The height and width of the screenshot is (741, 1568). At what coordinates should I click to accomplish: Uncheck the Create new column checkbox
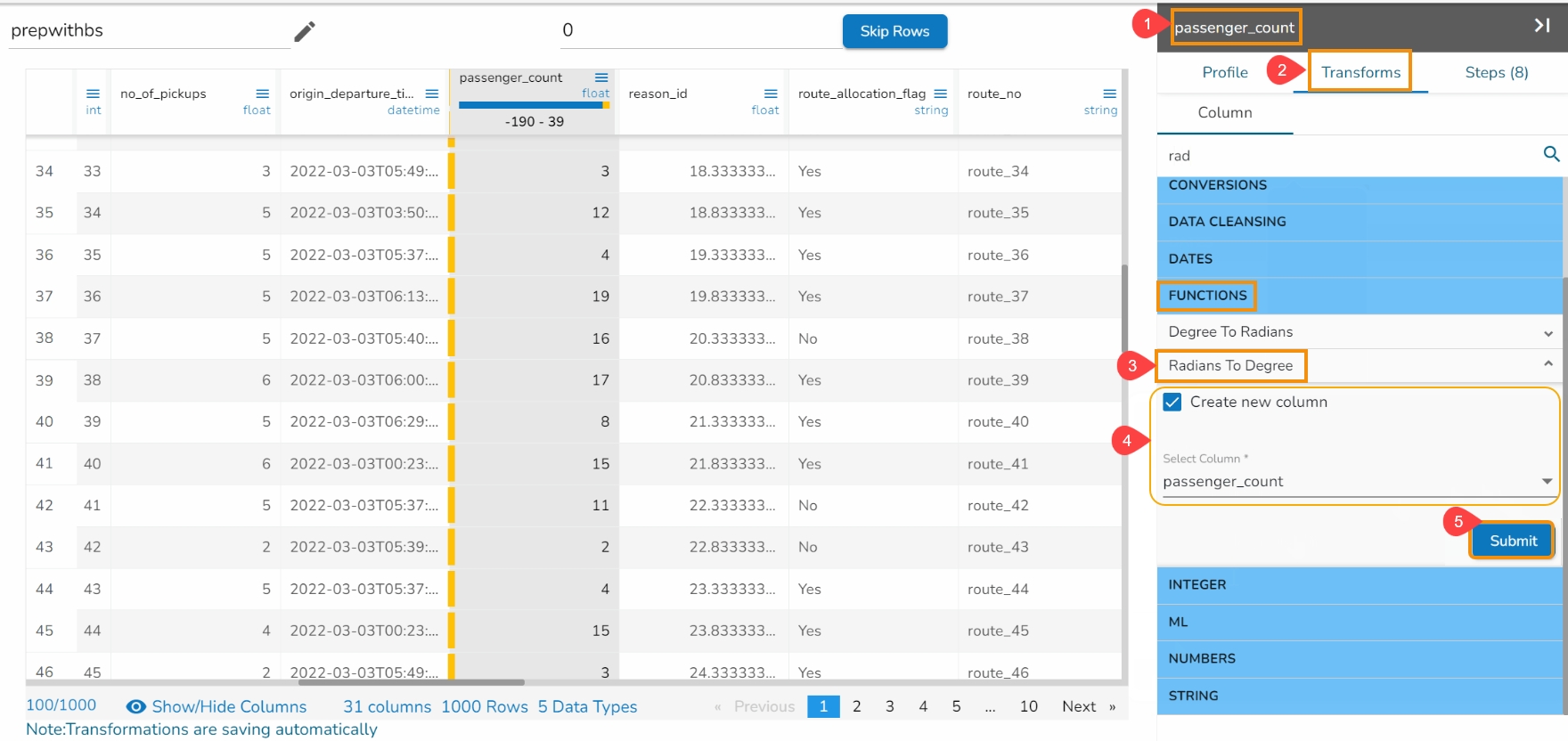coord(1172,403)
